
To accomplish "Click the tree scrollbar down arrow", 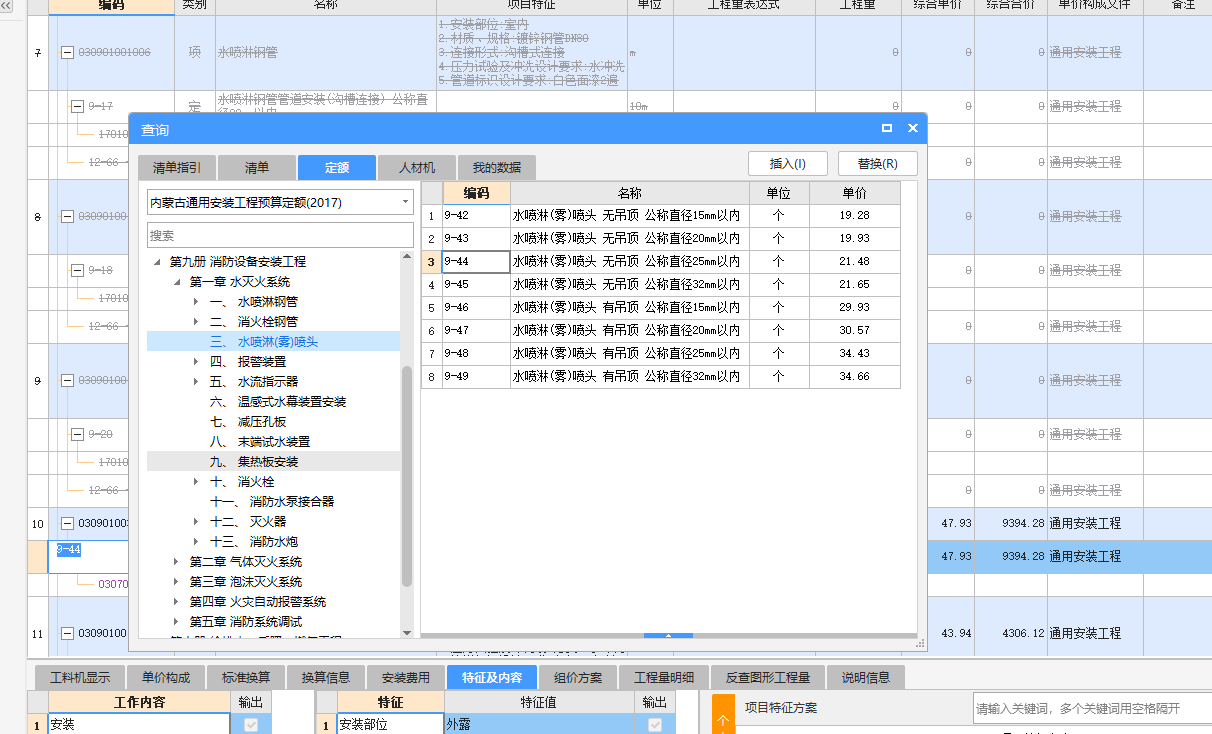I will 406,632.
